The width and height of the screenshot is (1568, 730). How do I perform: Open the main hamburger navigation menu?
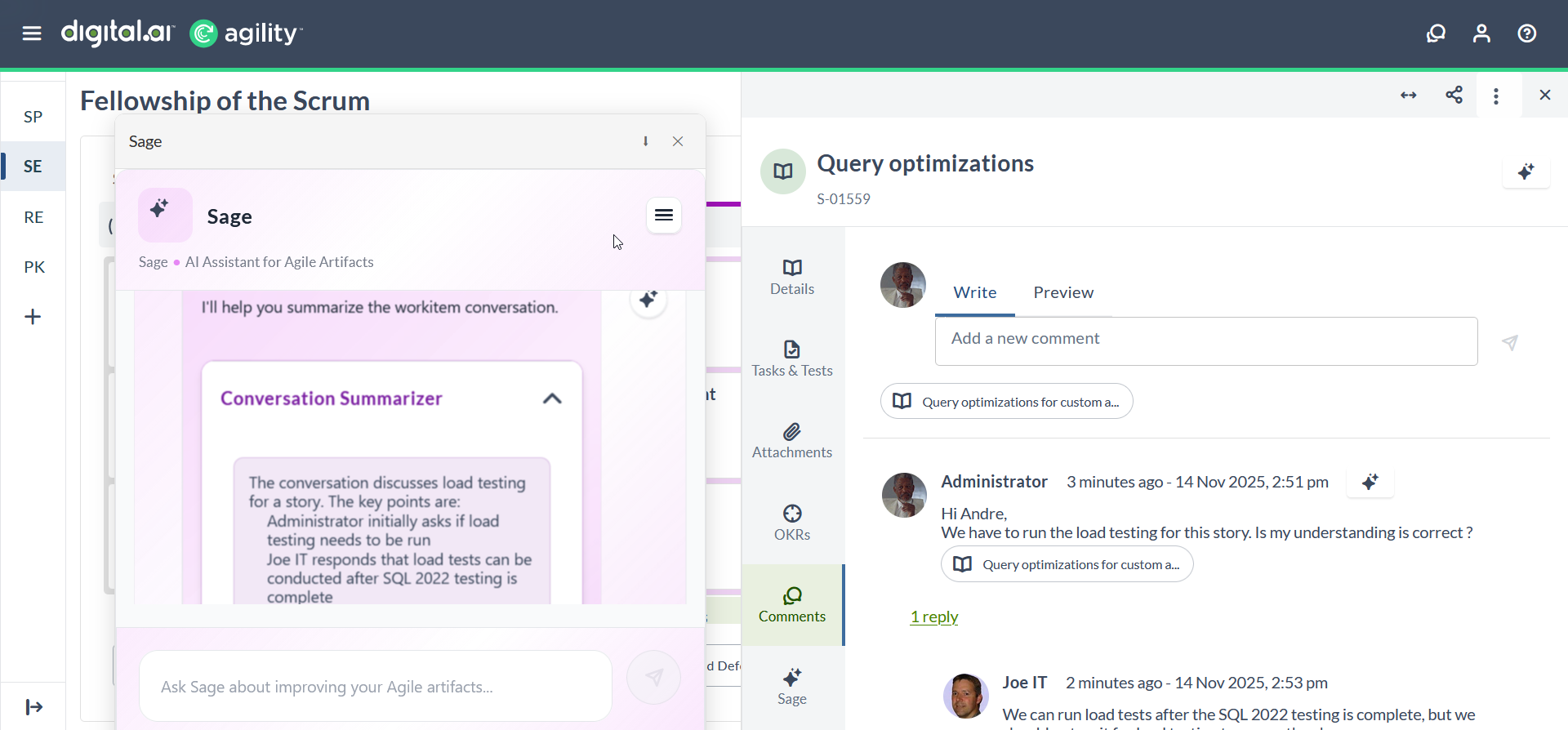tap(32, 33)
